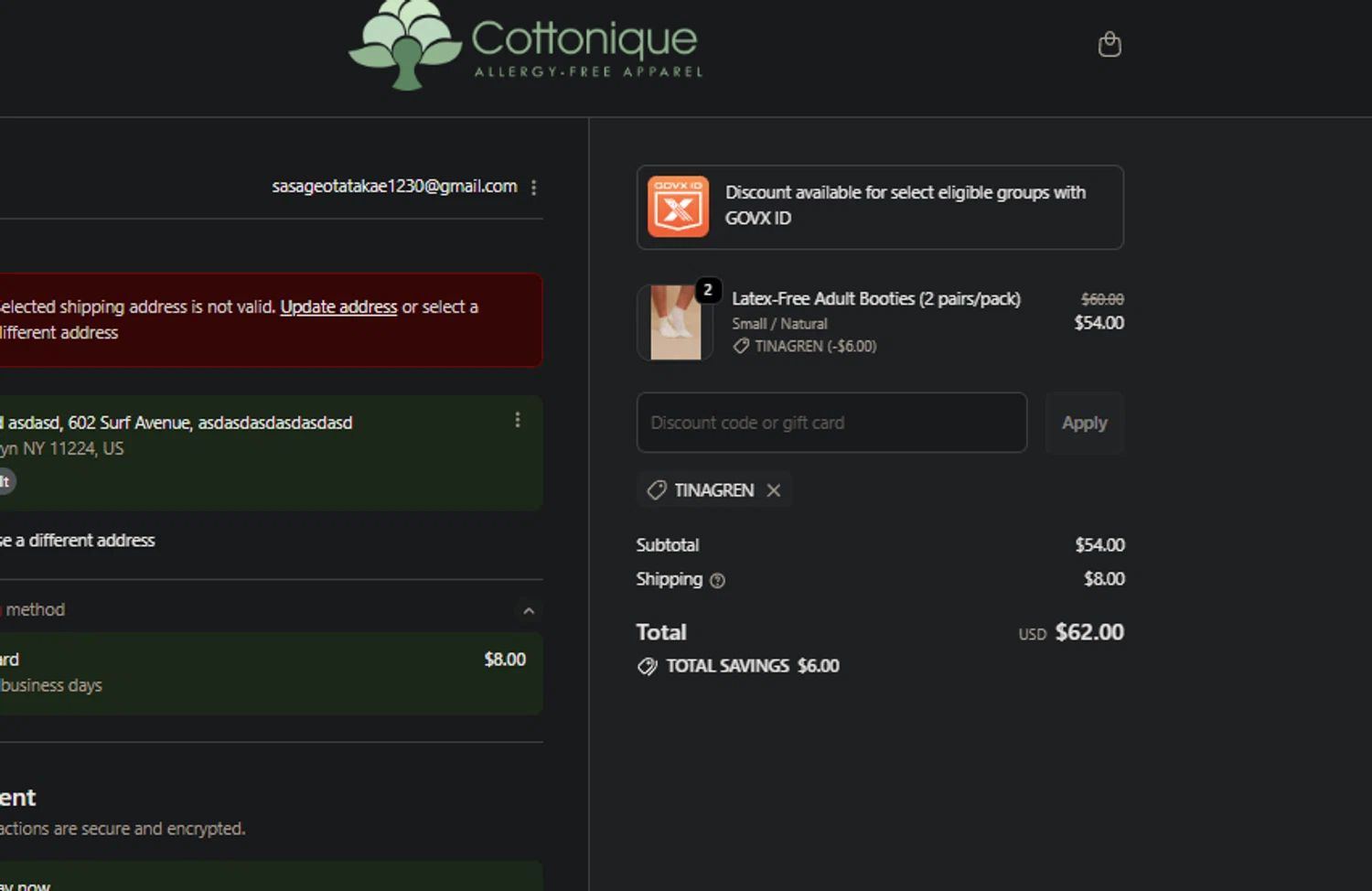Click the TOTAL SAVINGS $6.00 text
Screen dimensions: 1372x891
coord(753,666)
